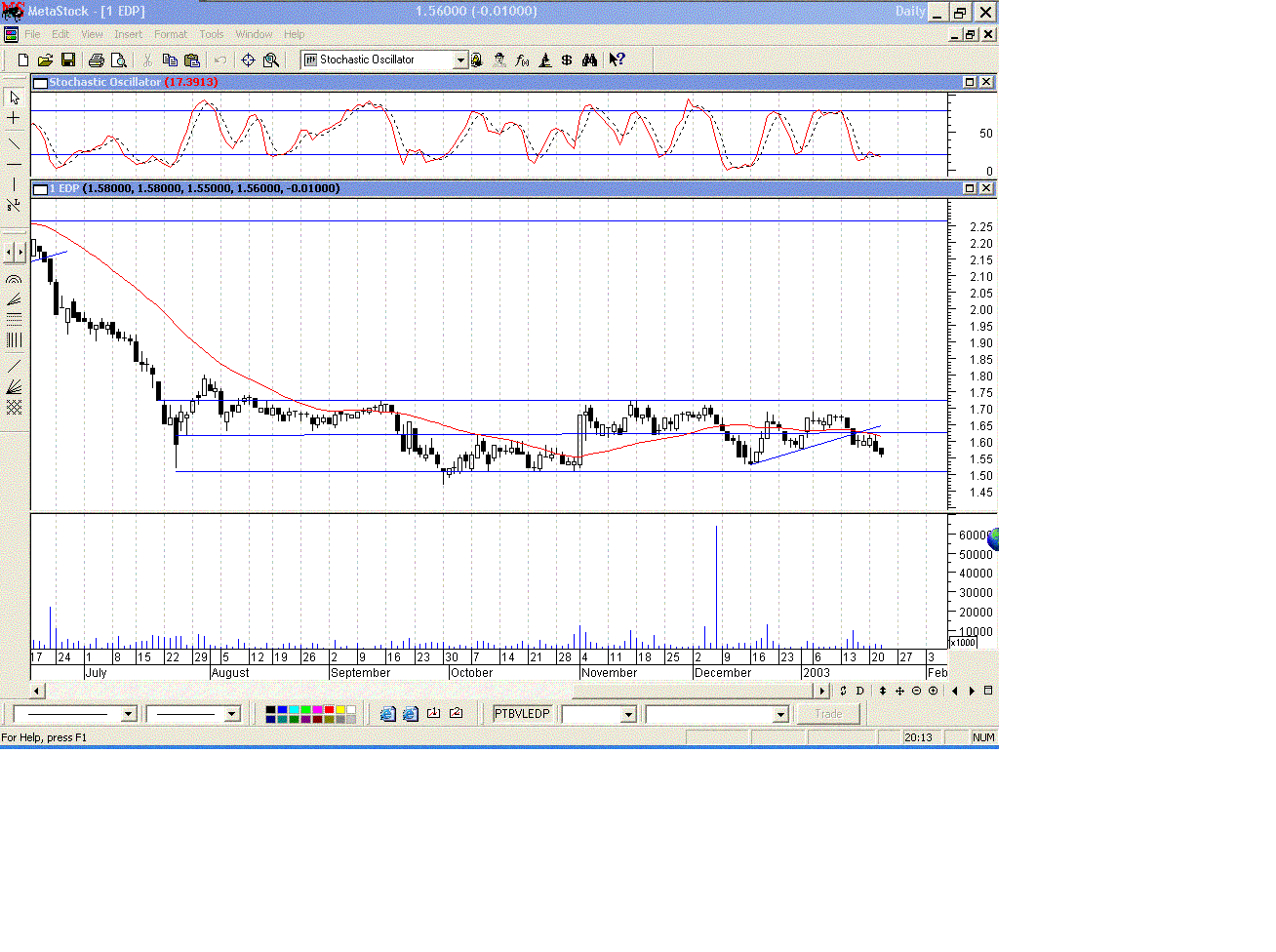This screenshot has width=1276, height=952.
Task: Expand the Stochastic Oscillator indicator dropdown
Action: pyautogui.click(x=460, y=59)
